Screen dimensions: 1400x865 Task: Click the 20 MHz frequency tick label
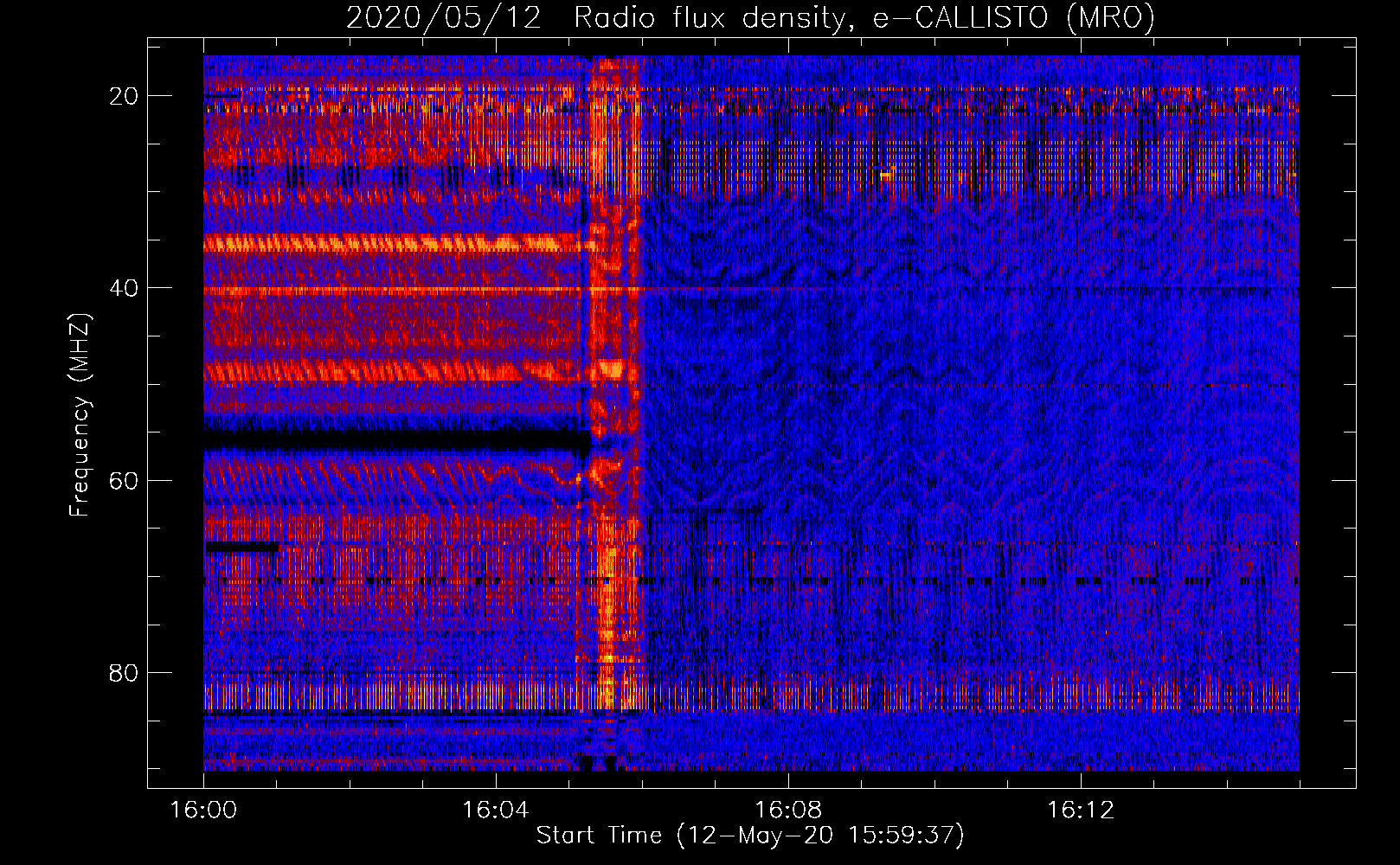(x=124, y=96)
